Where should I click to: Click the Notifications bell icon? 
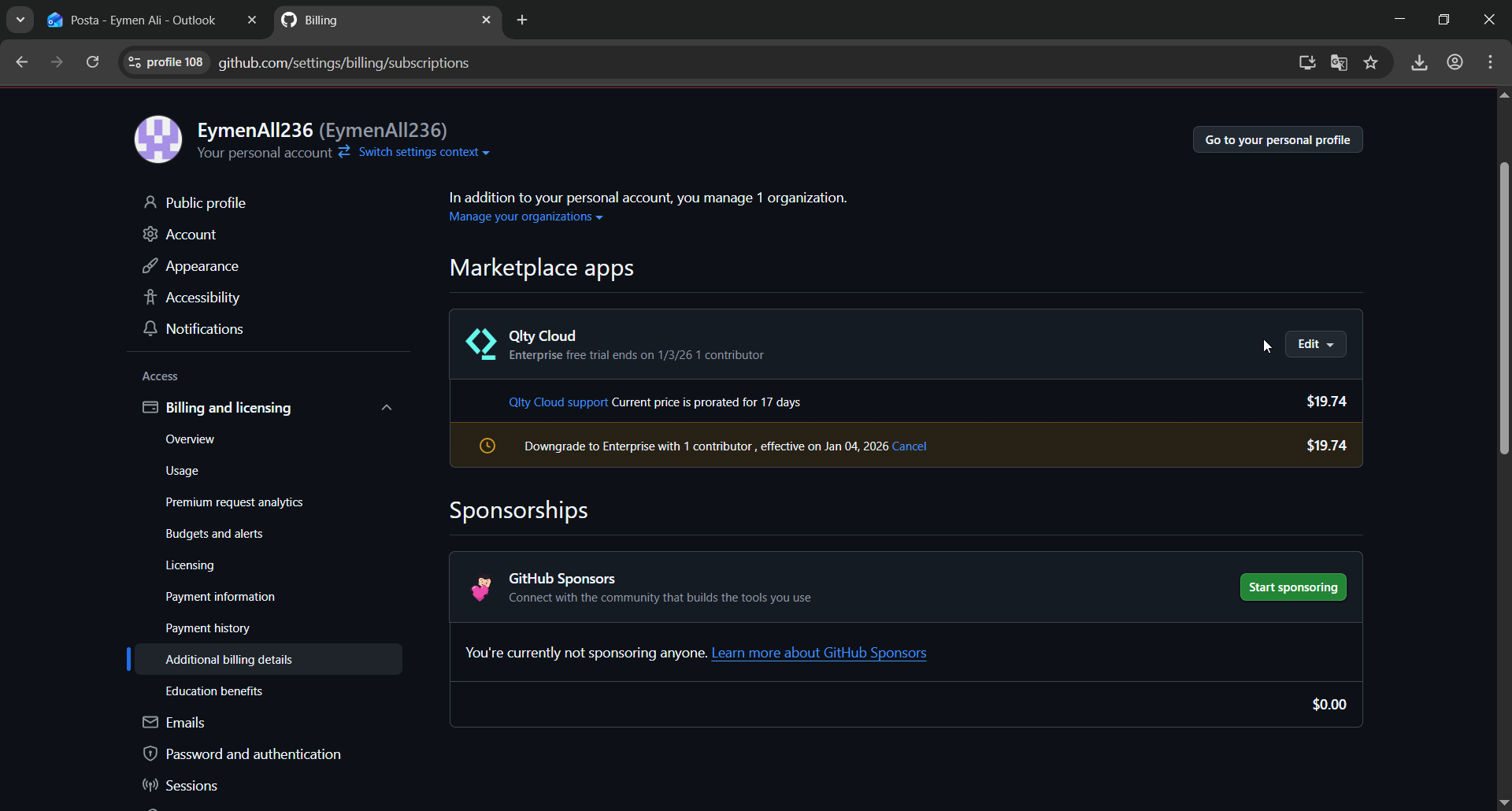150,328
